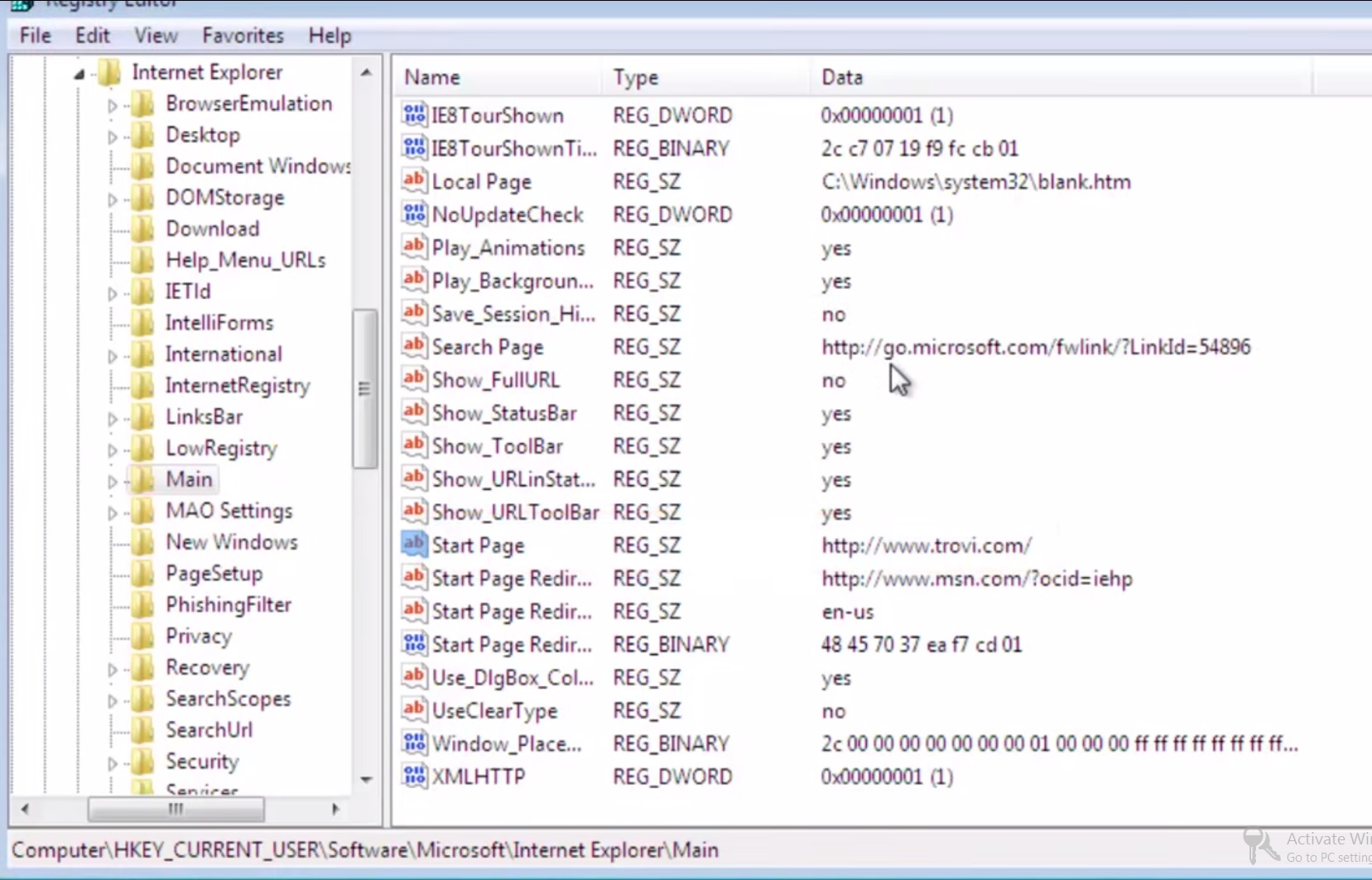Click the XMLHTTP DWORD value icon
This screenshot has height=880, width=1372.
pos(414,776)
